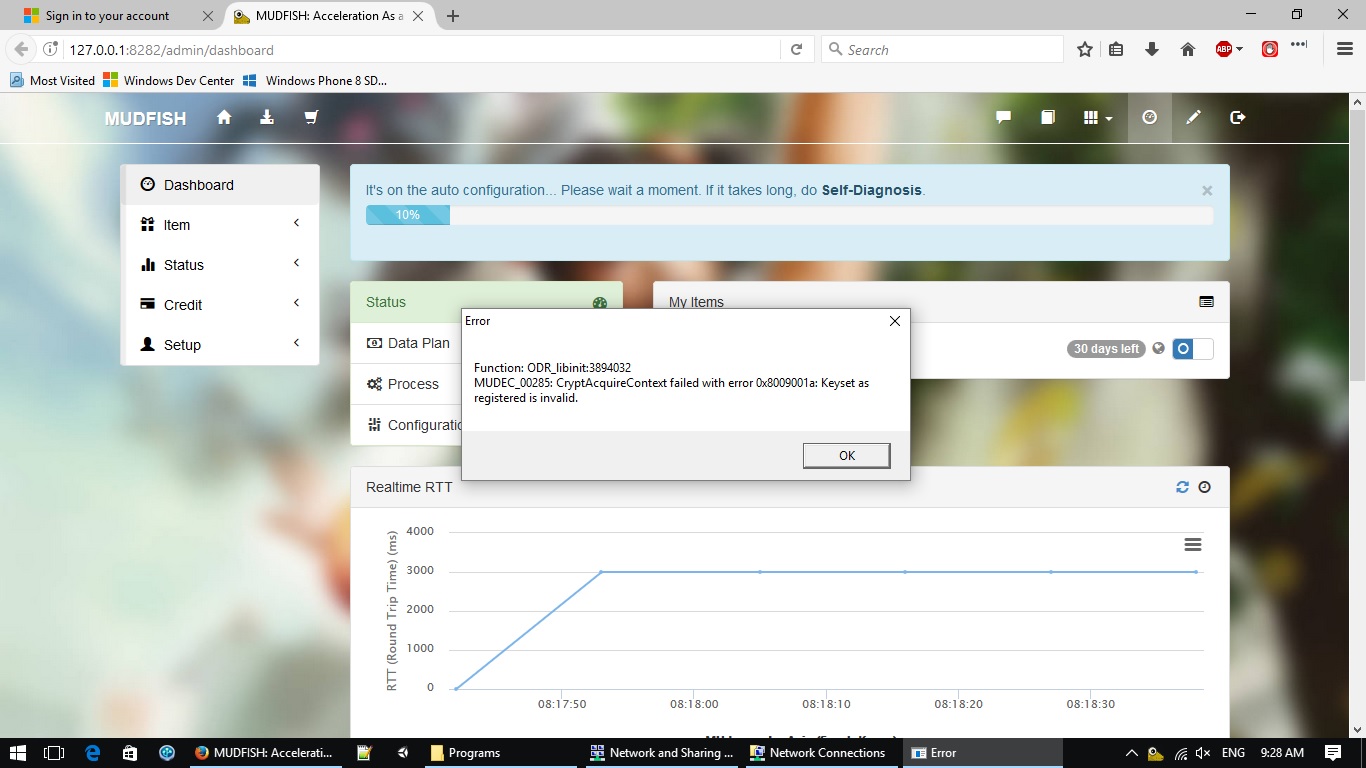Image resolution: width=1366 pixels, height=768 pixels.
Task: Click the My Items panel list icon
Action: pos(1206,302)
